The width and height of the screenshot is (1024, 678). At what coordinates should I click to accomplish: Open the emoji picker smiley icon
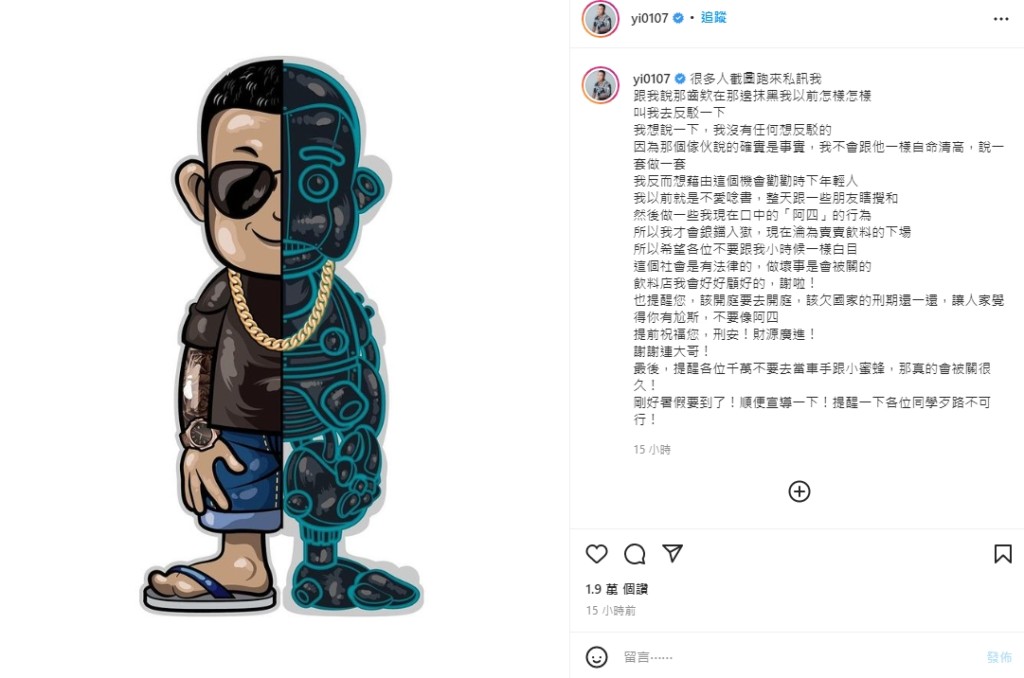coord(596,656)
